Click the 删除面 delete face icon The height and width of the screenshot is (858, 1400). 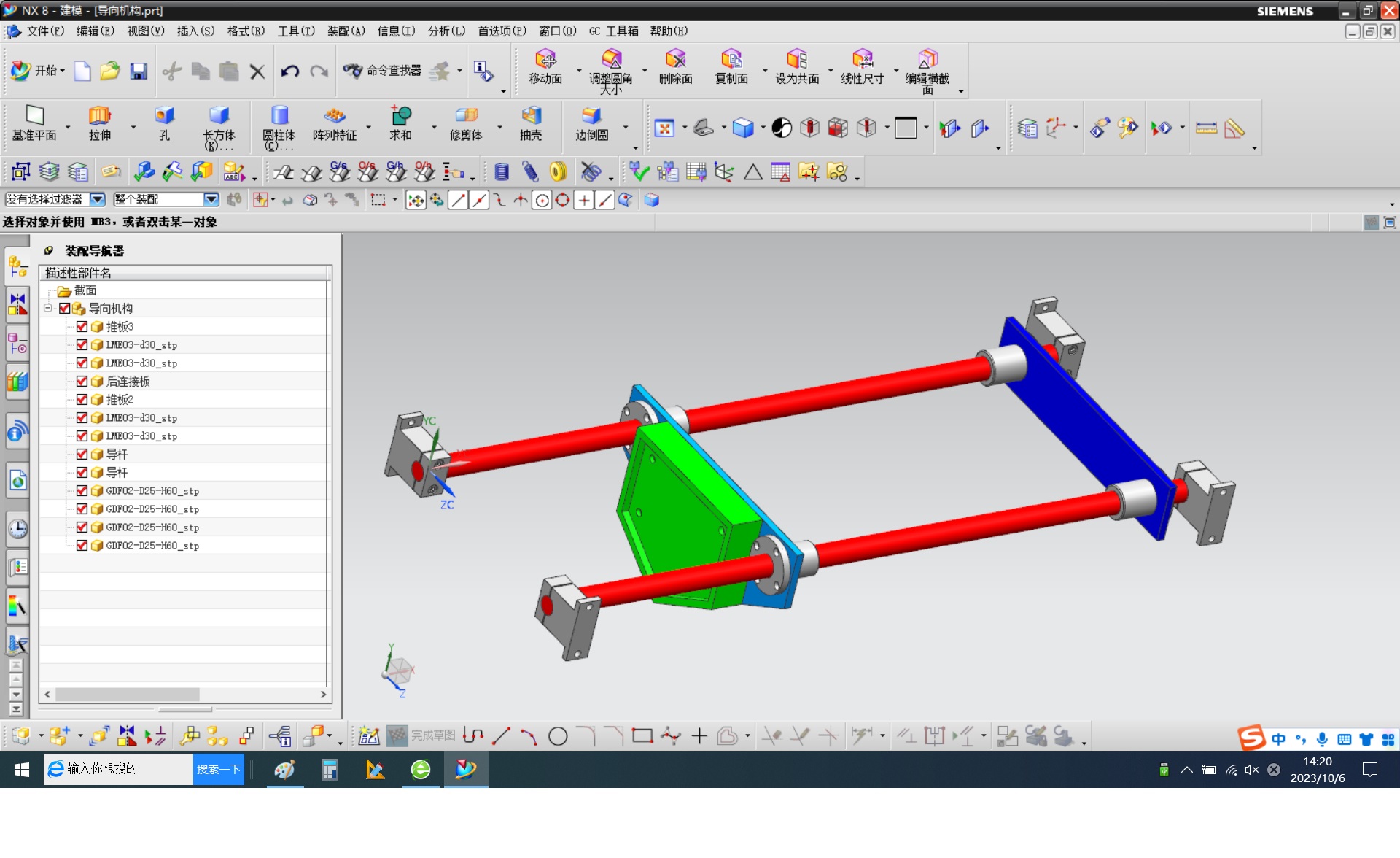click(675, 60)
